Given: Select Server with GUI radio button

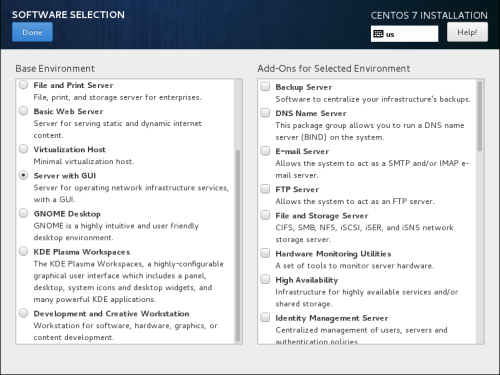Looking at the screenshot, I should pos(23,175).
